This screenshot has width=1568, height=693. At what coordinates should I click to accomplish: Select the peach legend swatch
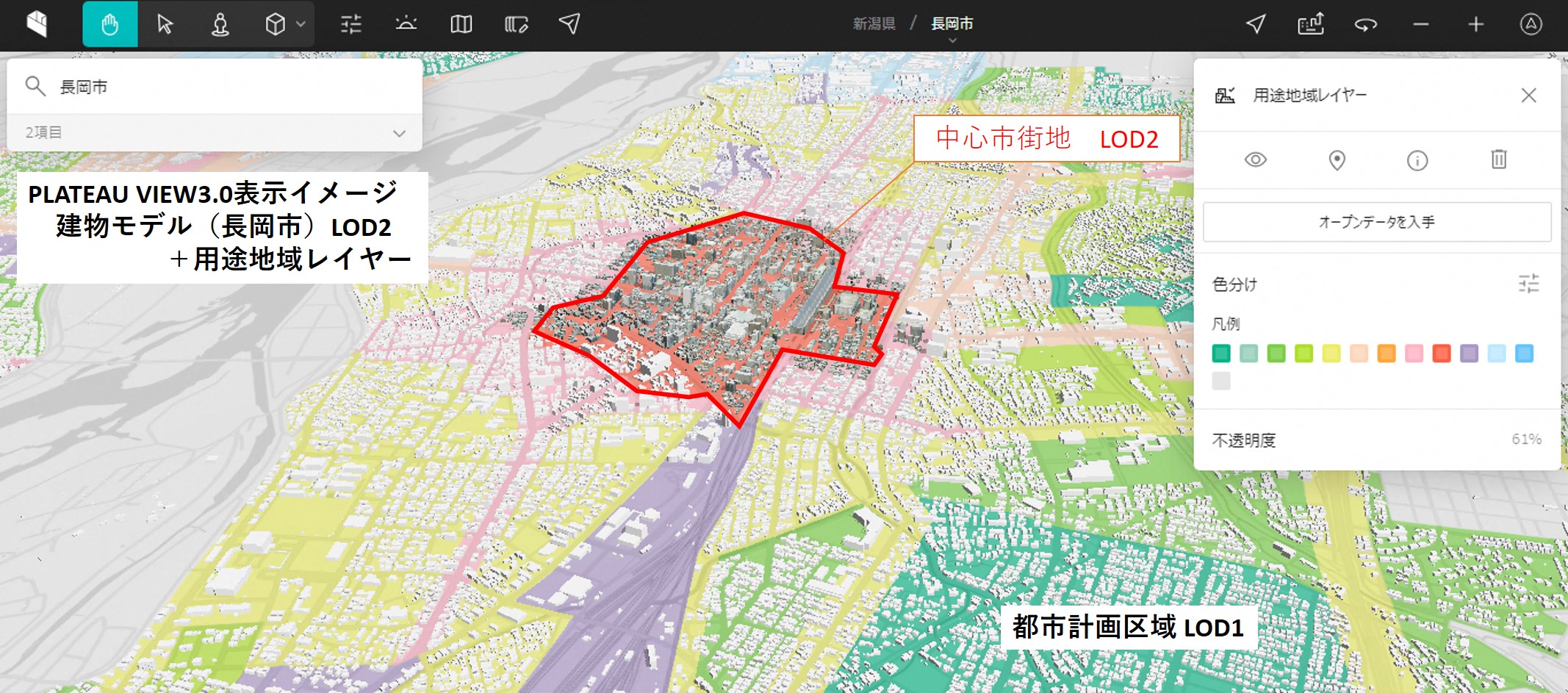click(1359, 353)
